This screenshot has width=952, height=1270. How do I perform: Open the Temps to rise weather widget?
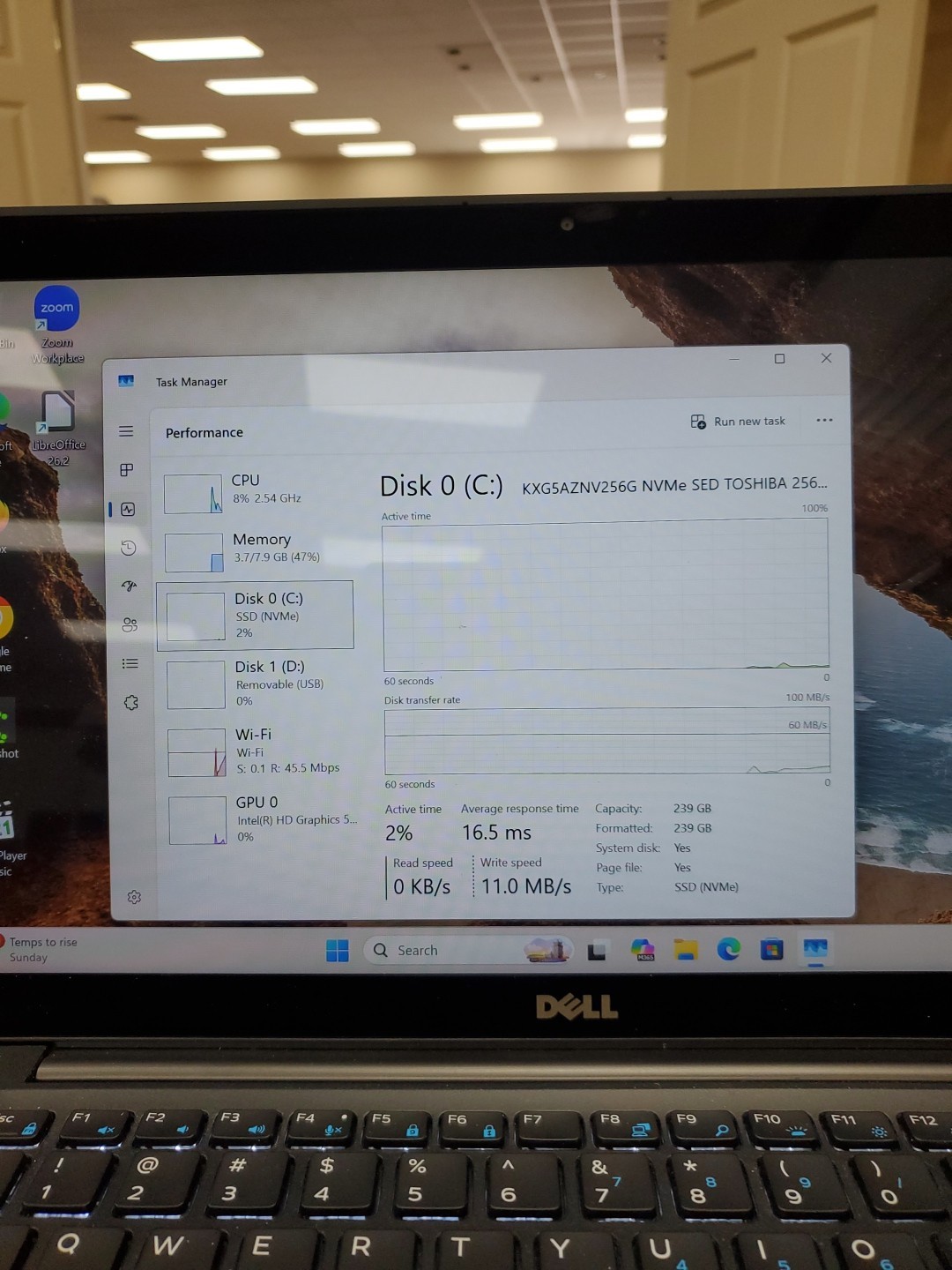tap(40, 949)
